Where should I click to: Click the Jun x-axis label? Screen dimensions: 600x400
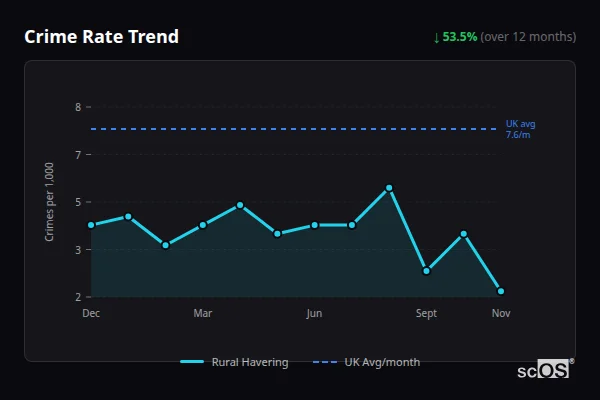(314, 313)
